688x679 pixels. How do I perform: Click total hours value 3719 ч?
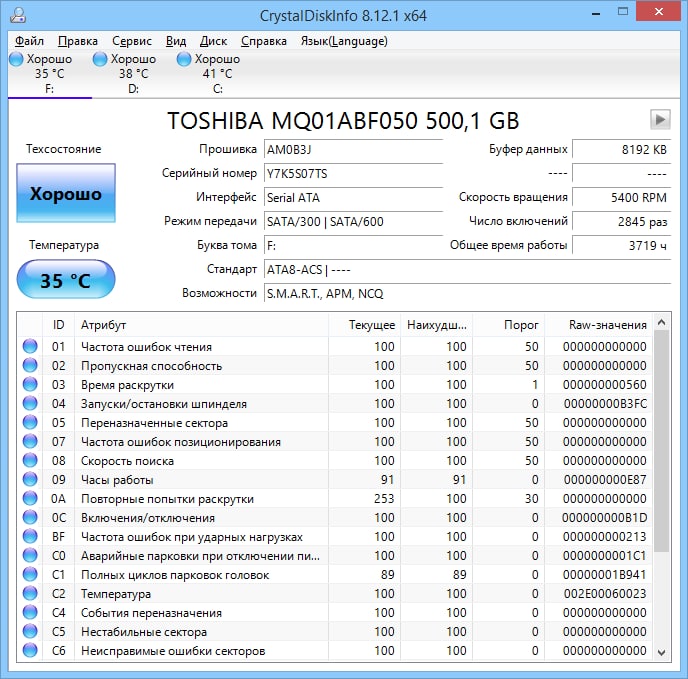pos(622,245)
